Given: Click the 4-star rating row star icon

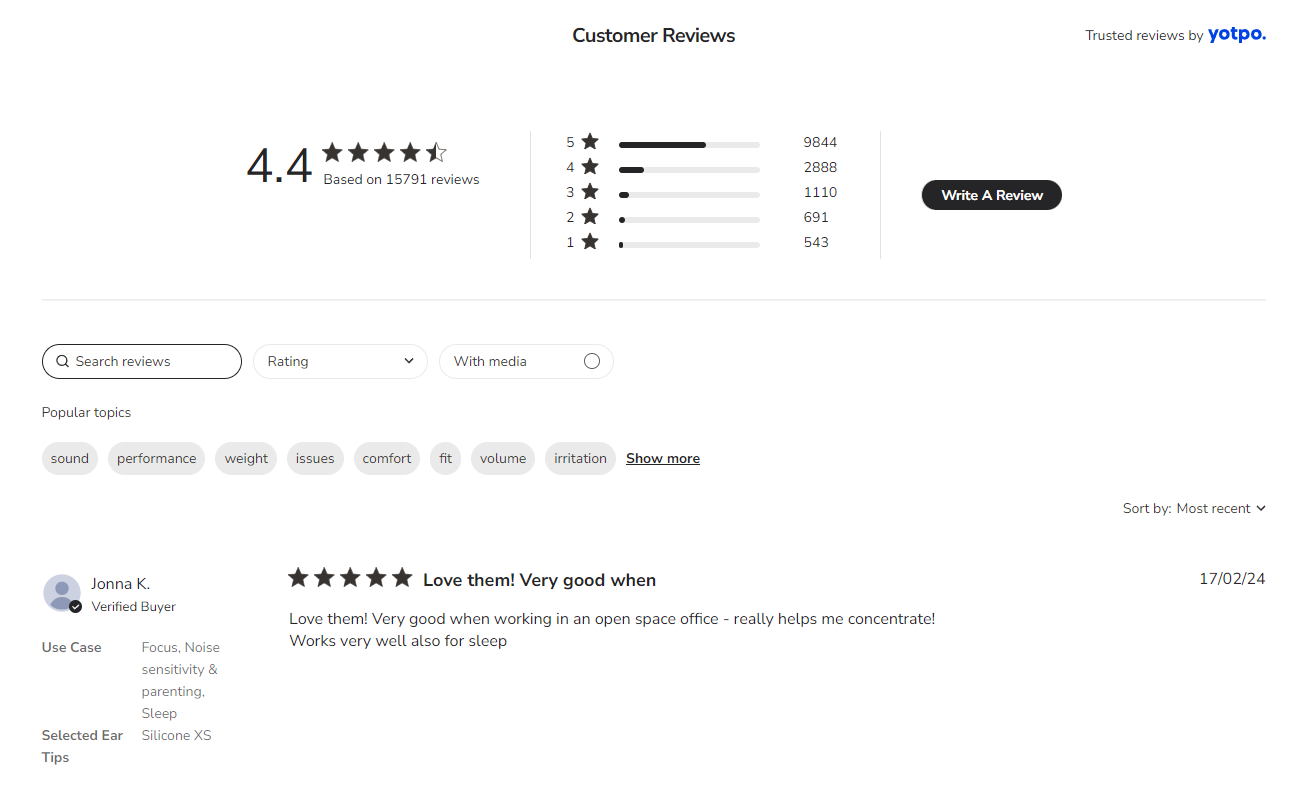Looking at the screenshot, I should click(590, 167).
